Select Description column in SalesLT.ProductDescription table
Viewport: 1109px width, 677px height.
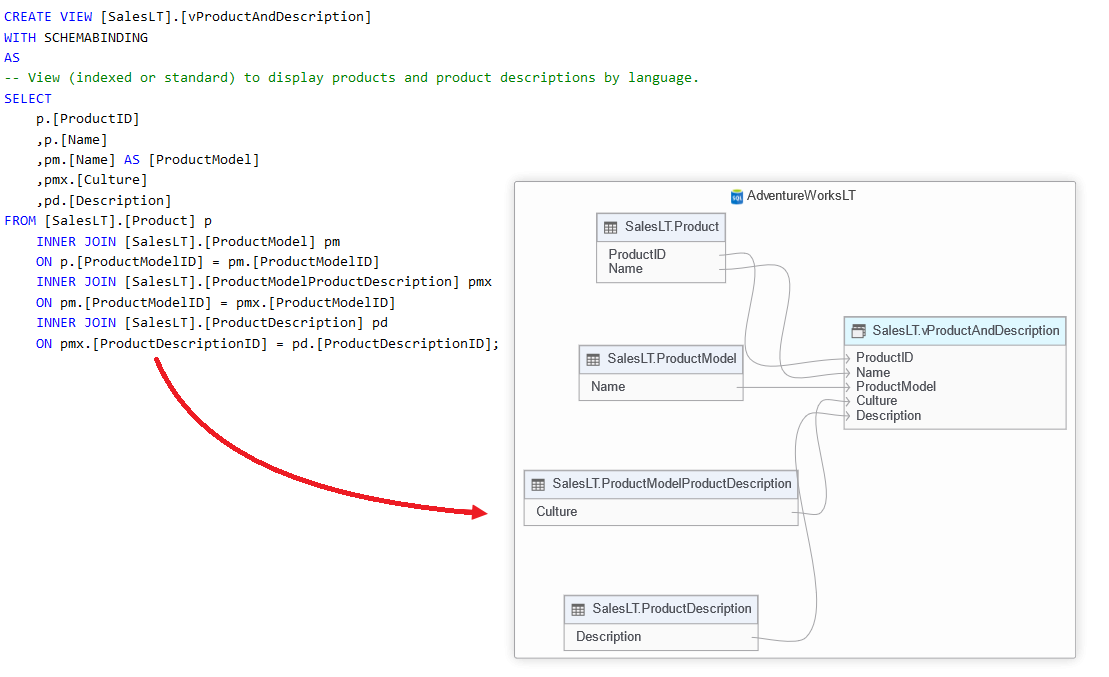(x=608, y=636)
